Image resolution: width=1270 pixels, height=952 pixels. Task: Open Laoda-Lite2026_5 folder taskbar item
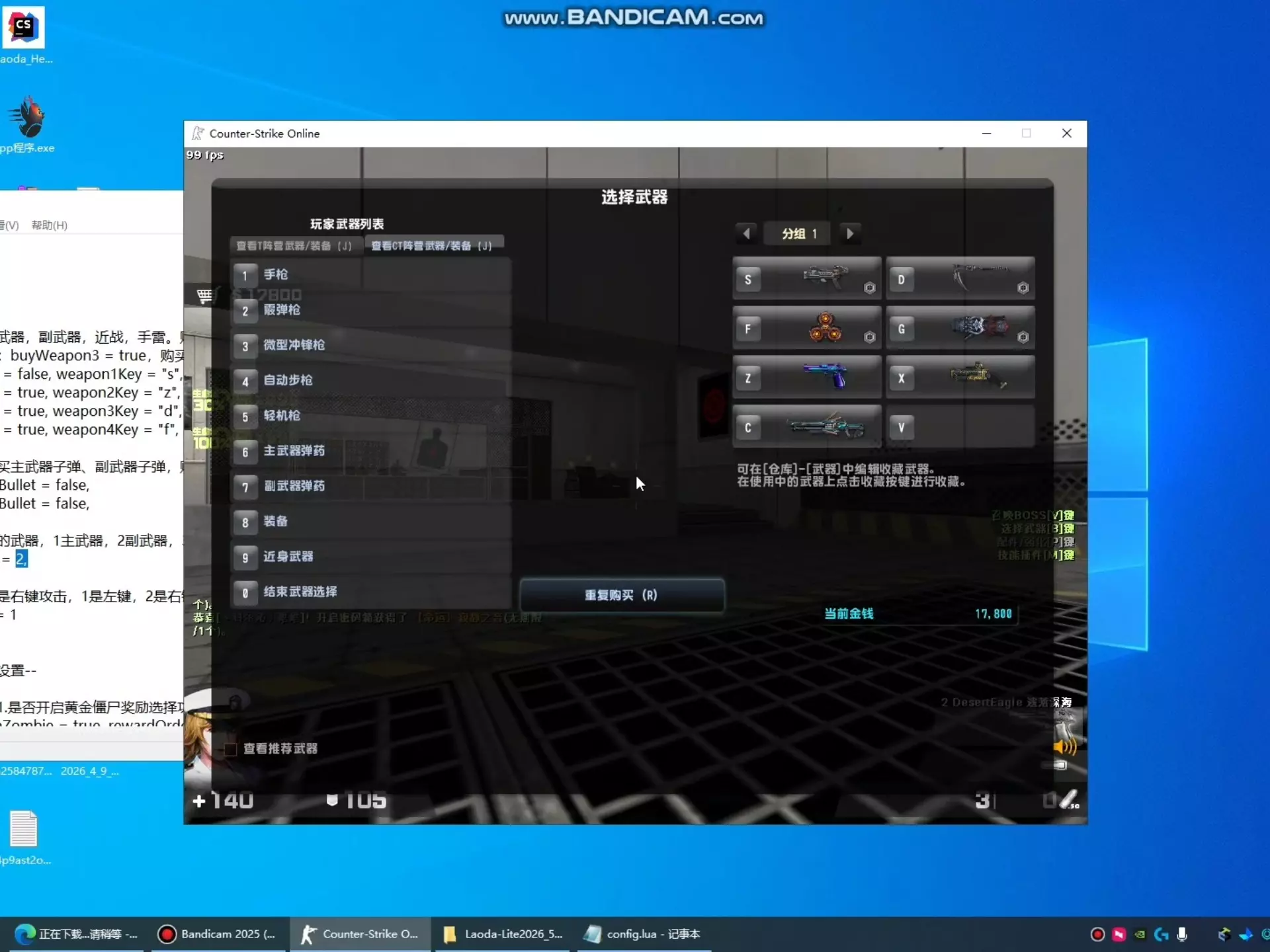click(x=503, y=933)
